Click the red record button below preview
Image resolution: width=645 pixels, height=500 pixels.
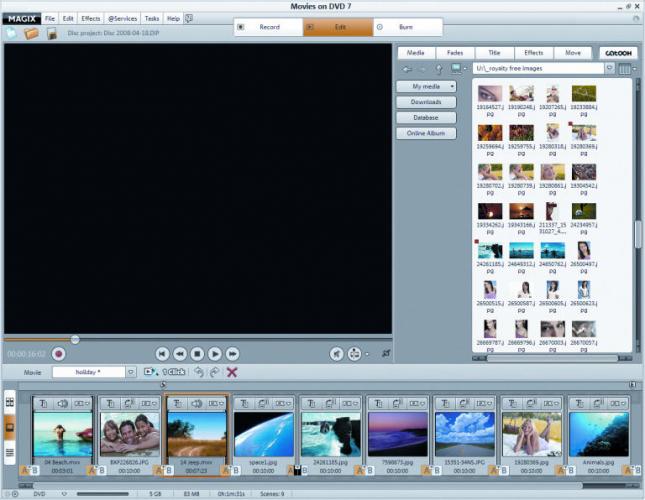(59, 354)
